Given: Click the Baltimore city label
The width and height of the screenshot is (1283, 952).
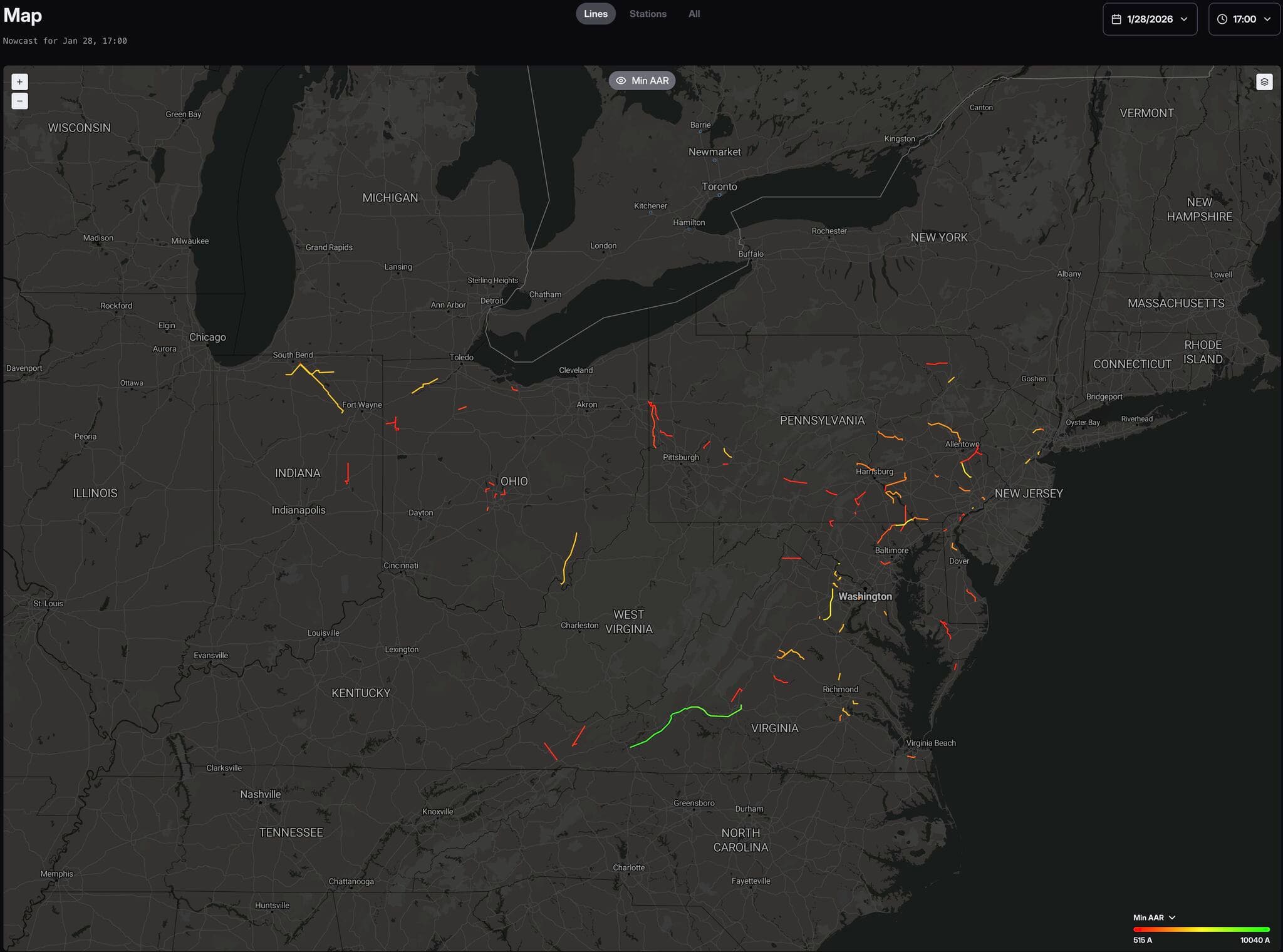Looking at the screenshot, I should pyautogui.click(x=891, y=551).
